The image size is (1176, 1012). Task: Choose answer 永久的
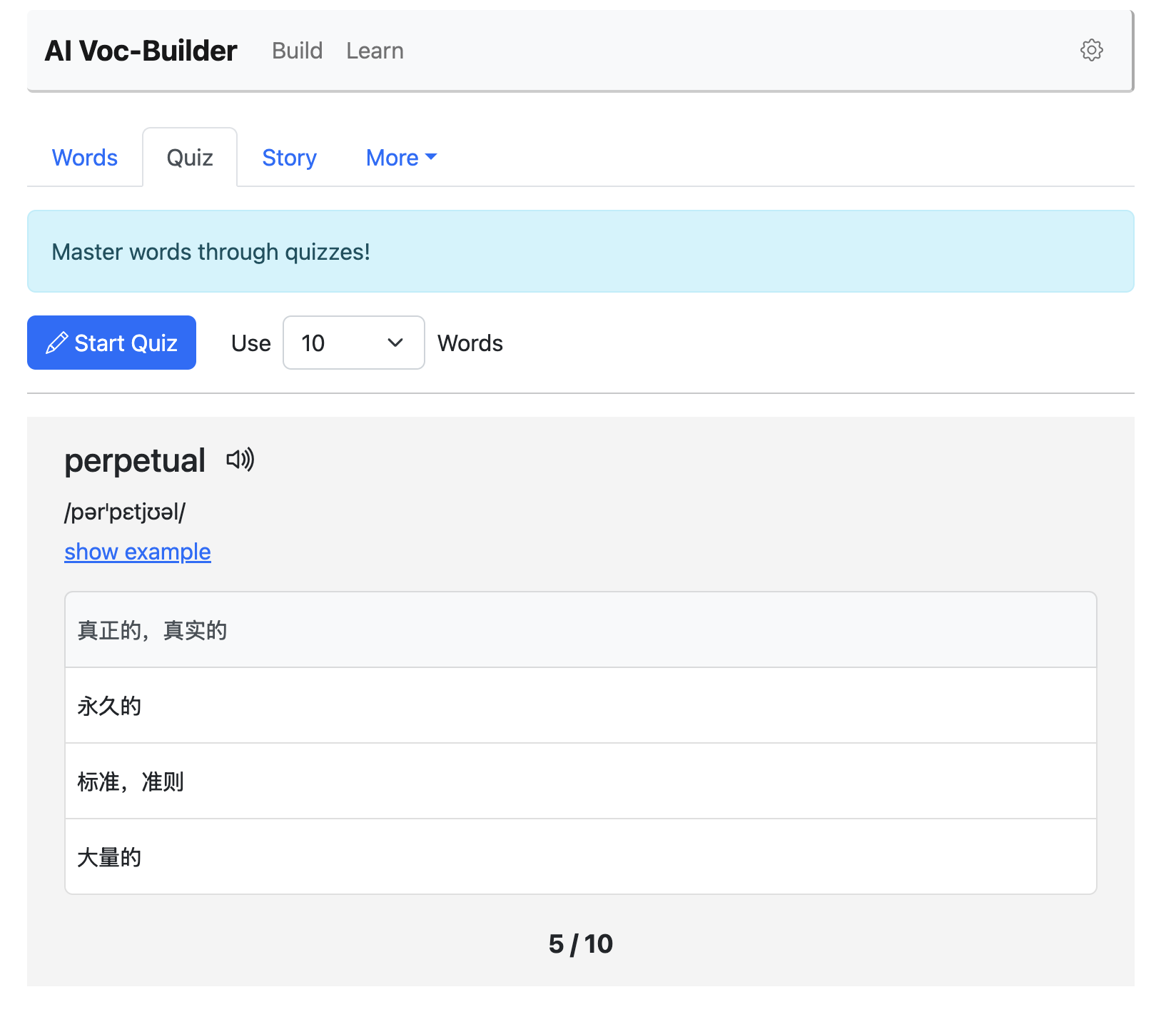point(581,706)
